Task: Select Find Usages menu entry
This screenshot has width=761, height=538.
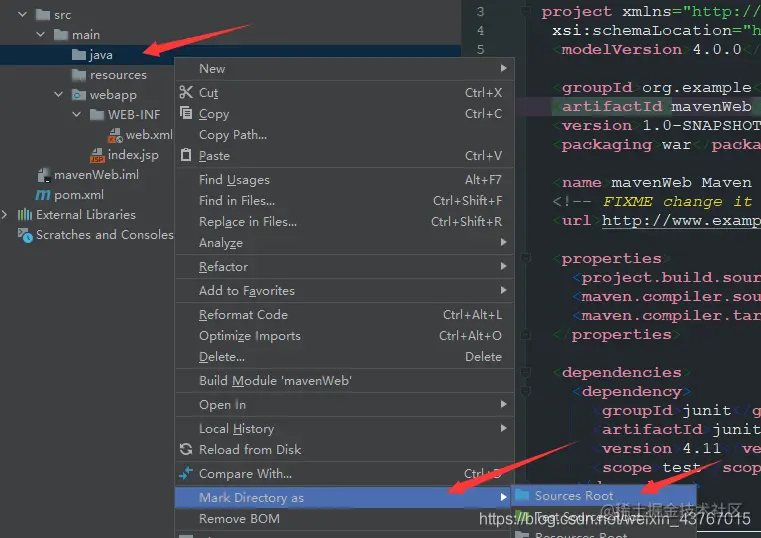Action: click(x=344, y=179)
